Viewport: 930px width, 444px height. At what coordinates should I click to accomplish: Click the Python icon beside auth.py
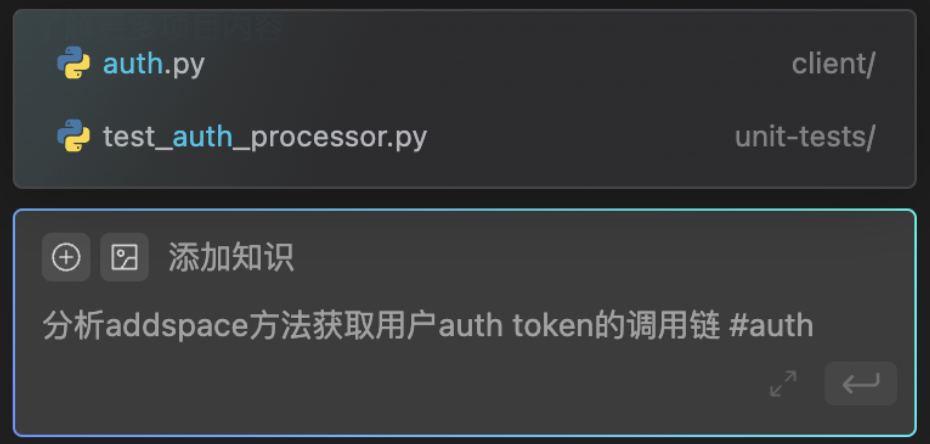pyautogui.click(x=74, y=63)
